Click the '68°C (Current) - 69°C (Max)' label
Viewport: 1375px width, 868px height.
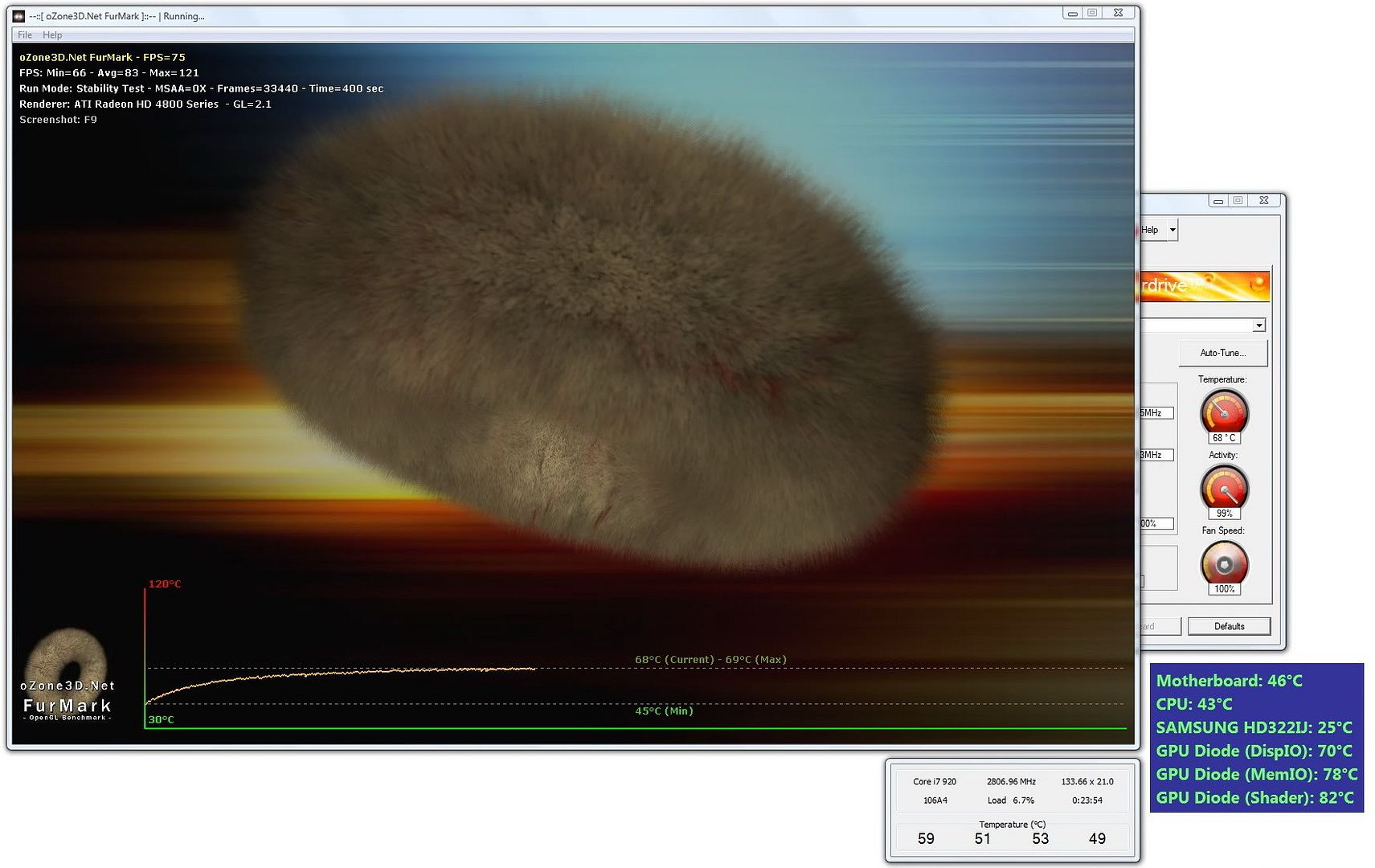pyautogui.click(x=710, y=660)
